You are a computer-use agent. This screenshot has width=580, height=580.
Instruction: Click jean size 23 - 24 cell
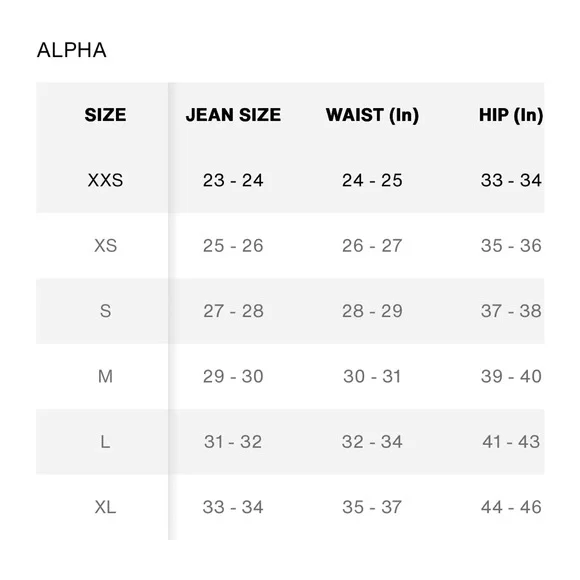coord(233,180)
